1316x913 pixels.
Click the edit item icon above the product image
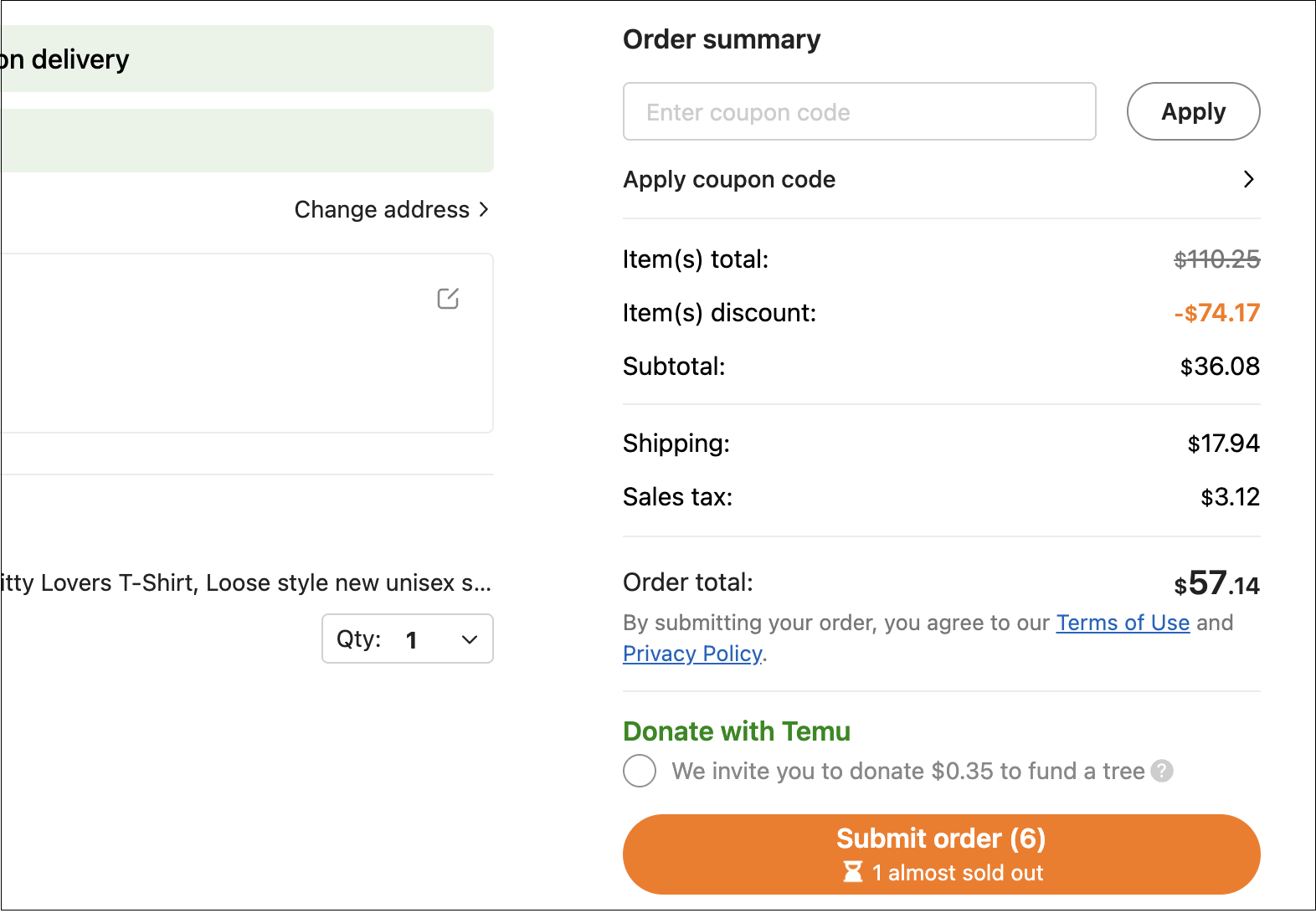point(448,298)
